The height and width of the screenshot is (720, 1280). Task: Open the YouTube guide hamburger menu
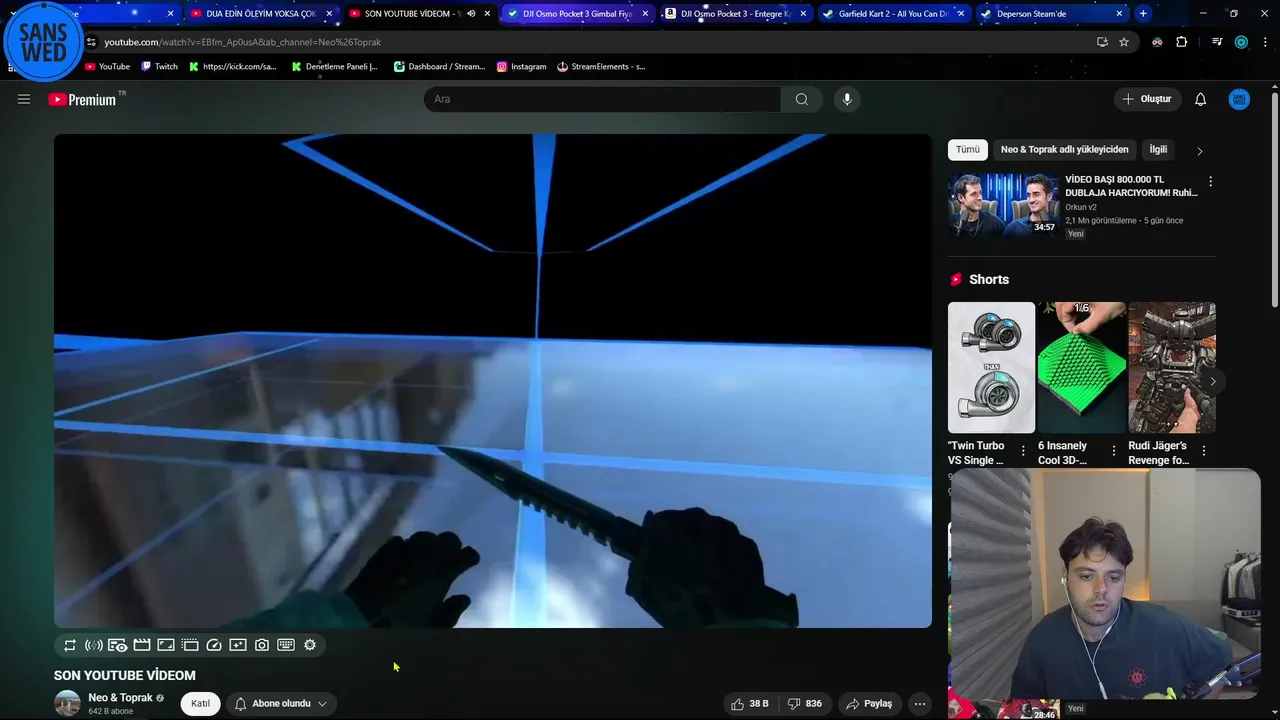tap(24, 99)
